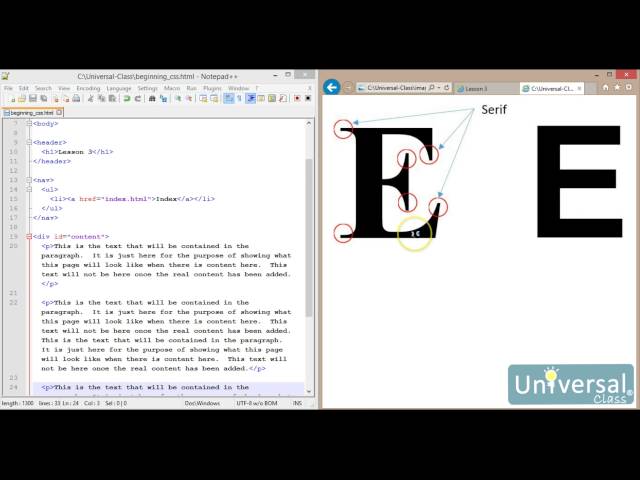
Task: Open the Plugins menu
Action: (x=212, y=88)
